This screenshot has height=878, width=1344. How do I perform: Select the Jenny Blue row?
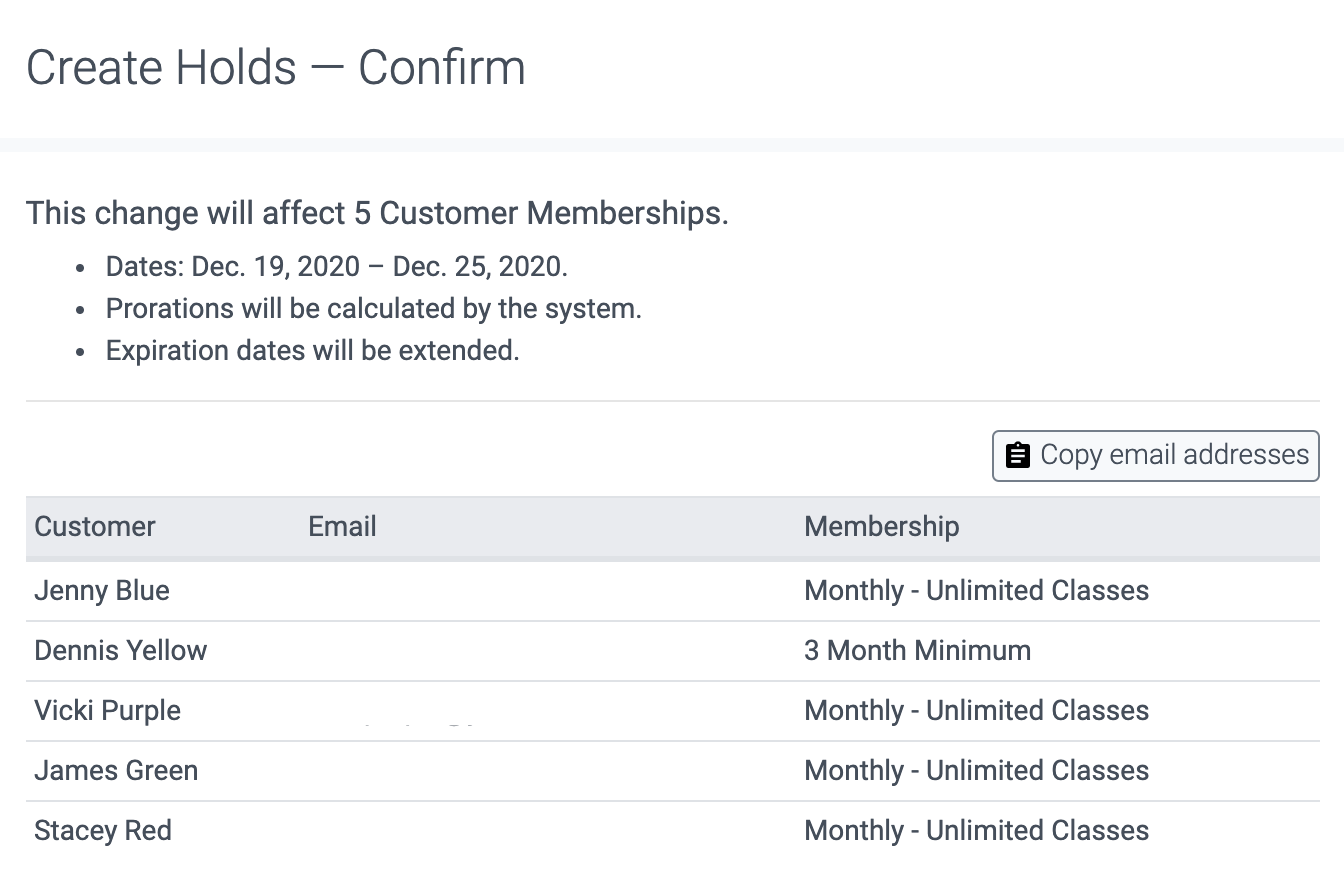tap(101, 590)
